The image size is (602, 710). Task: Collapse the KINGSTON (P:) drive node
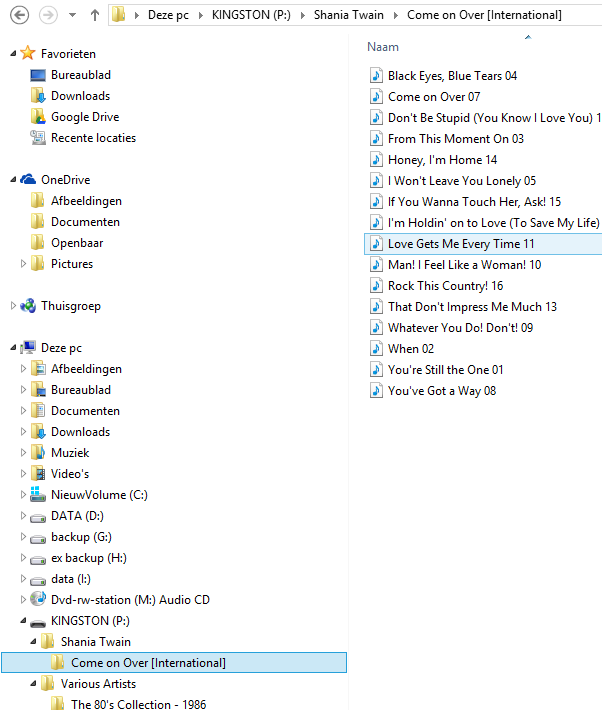[24, 621]
